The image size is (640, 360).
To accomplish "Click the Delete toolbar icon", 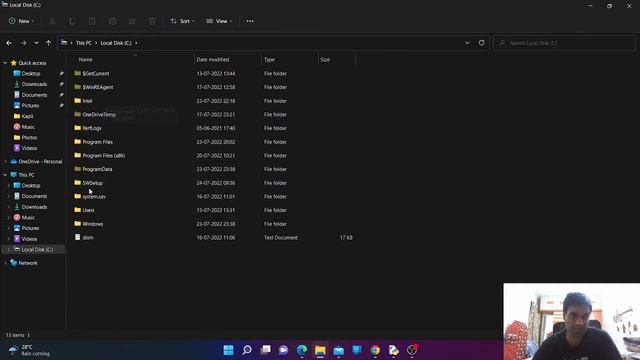I will pyautogui.click(x=152, y=21).
